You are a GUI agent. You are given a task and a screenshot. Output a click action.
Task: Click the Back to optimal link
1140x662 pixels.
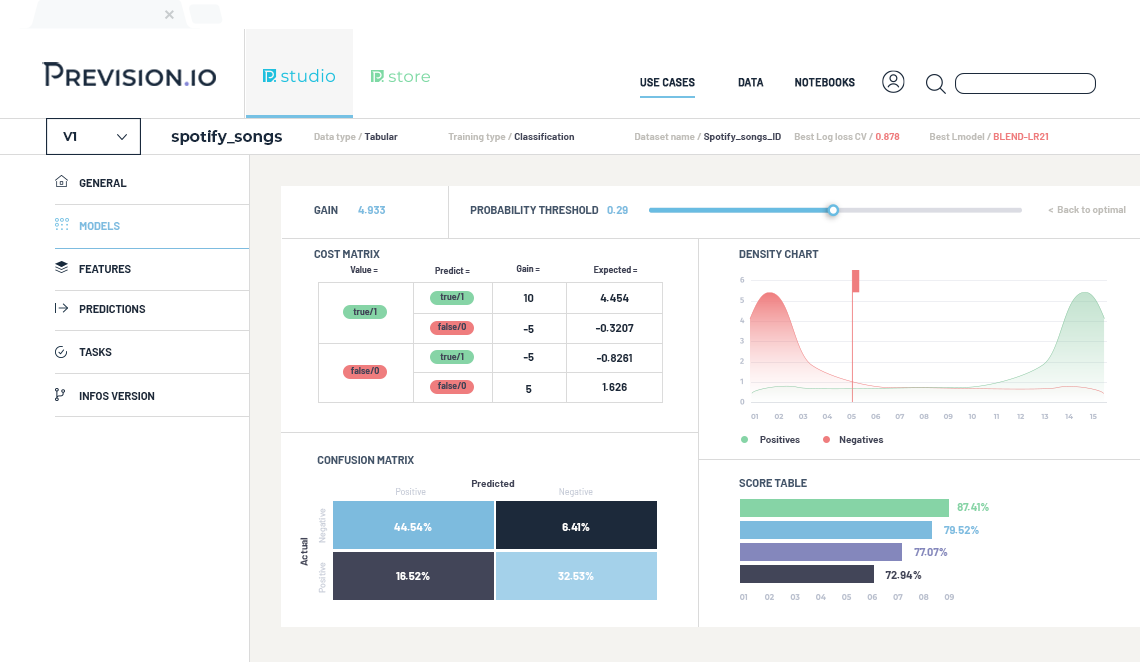tap(1086, 210)
